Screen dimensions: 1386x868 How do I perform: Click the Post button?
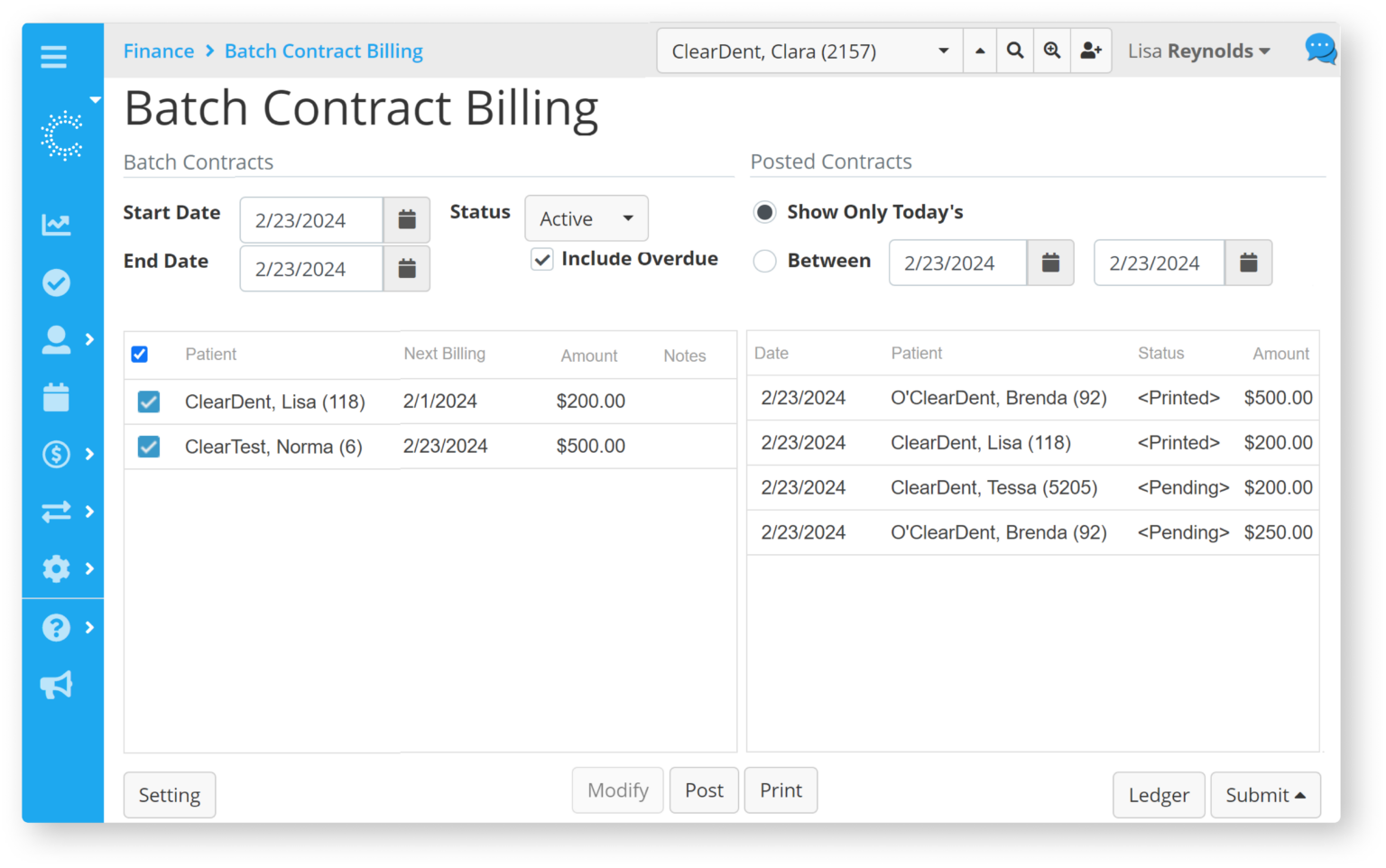coord(704,790)
